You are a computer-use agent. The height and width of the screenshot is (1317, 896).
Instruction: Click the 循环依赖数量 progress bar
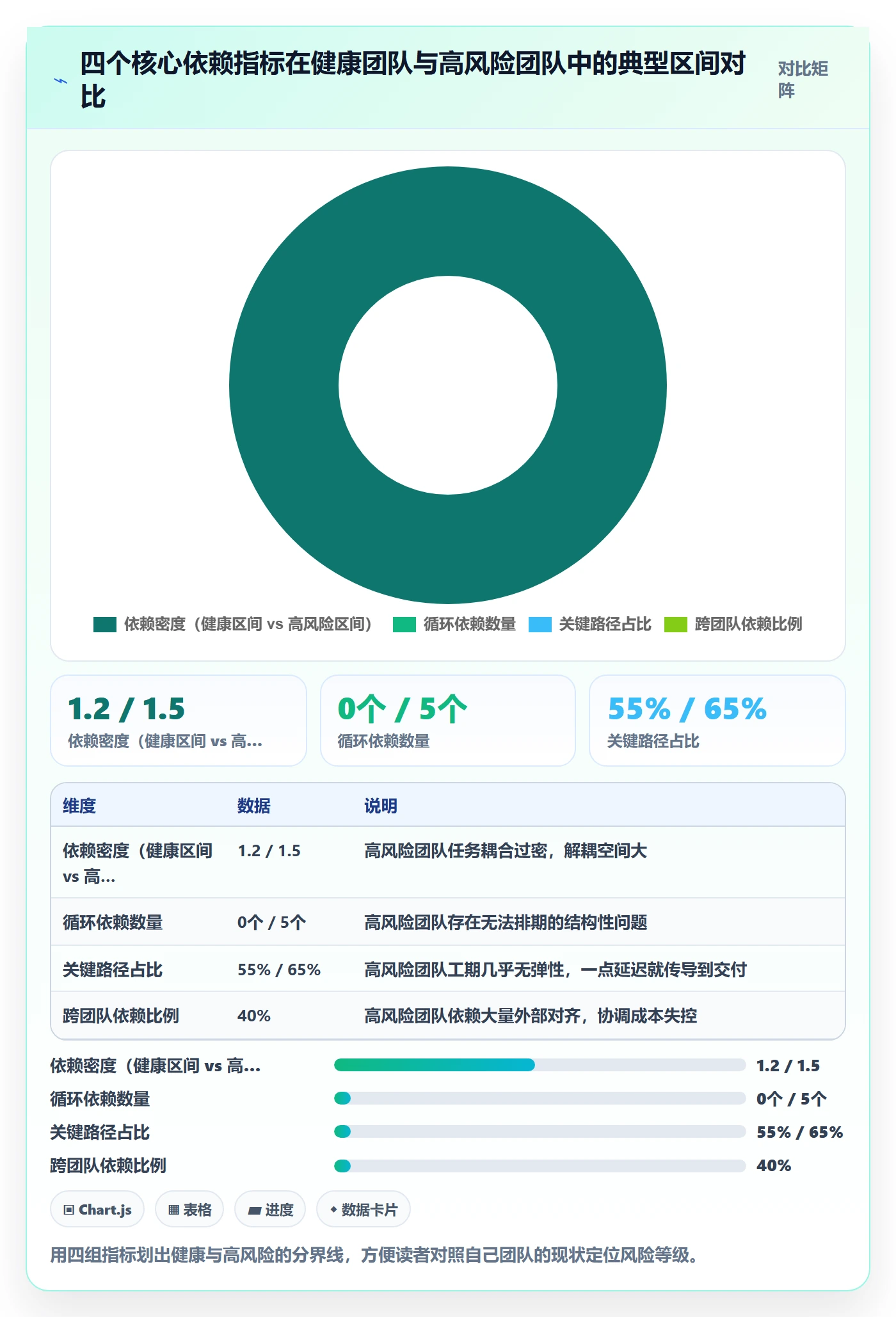pyautogui.click(x=540, y=1098)
